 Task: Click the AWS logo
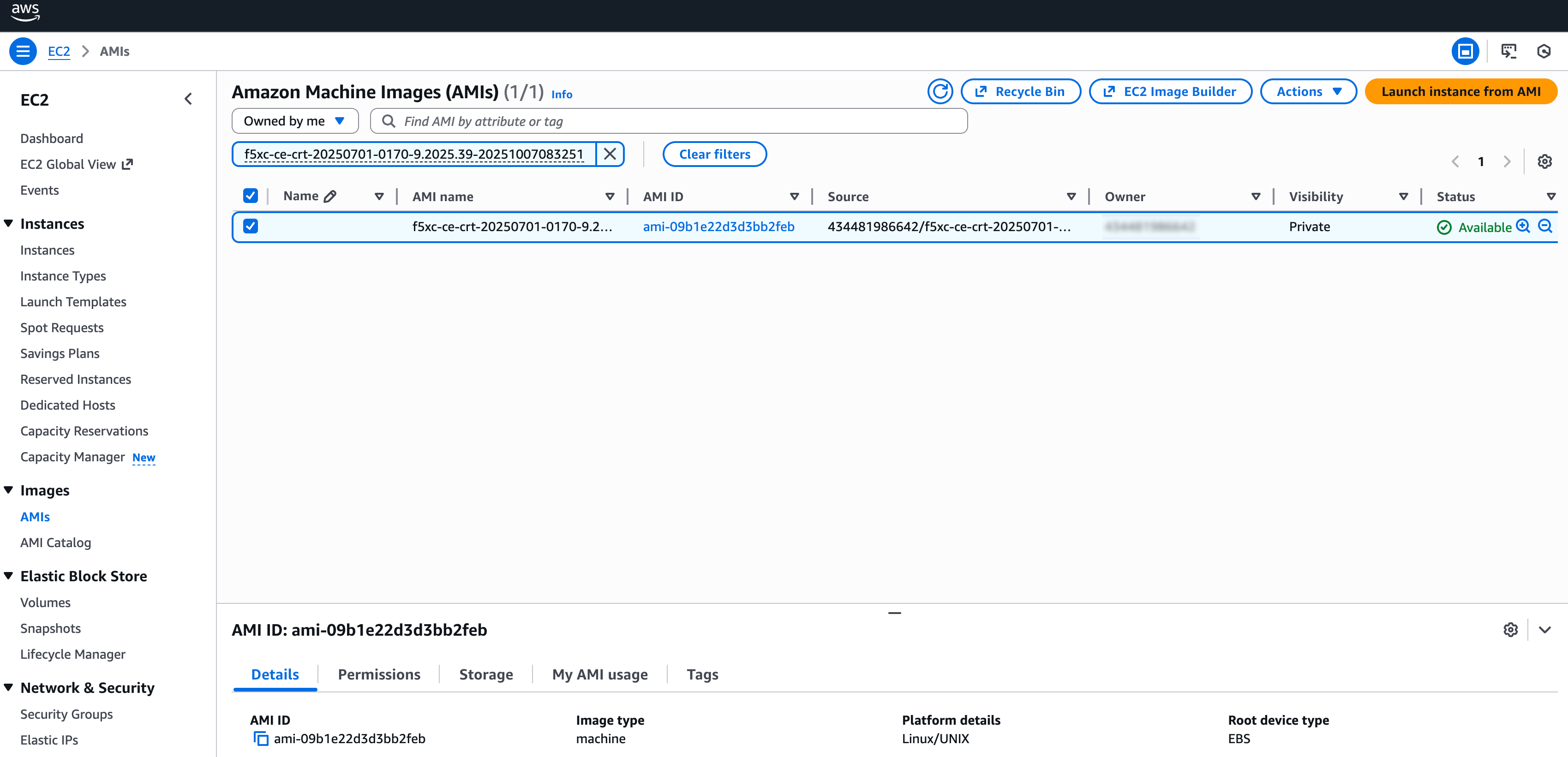(x=25, y=13)
